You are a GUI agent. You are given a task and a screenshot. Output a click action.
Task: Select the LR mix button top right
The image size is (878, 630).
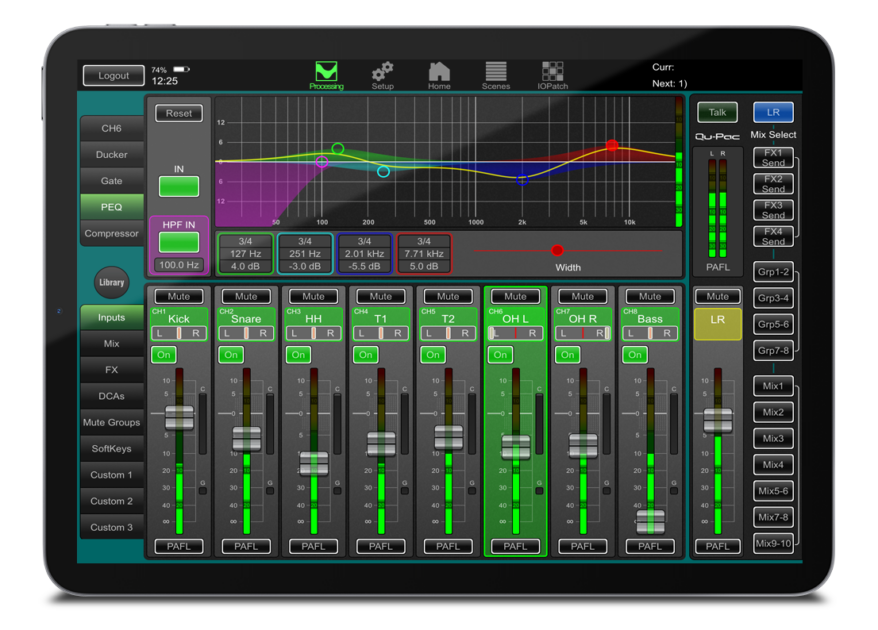point(772,112)
